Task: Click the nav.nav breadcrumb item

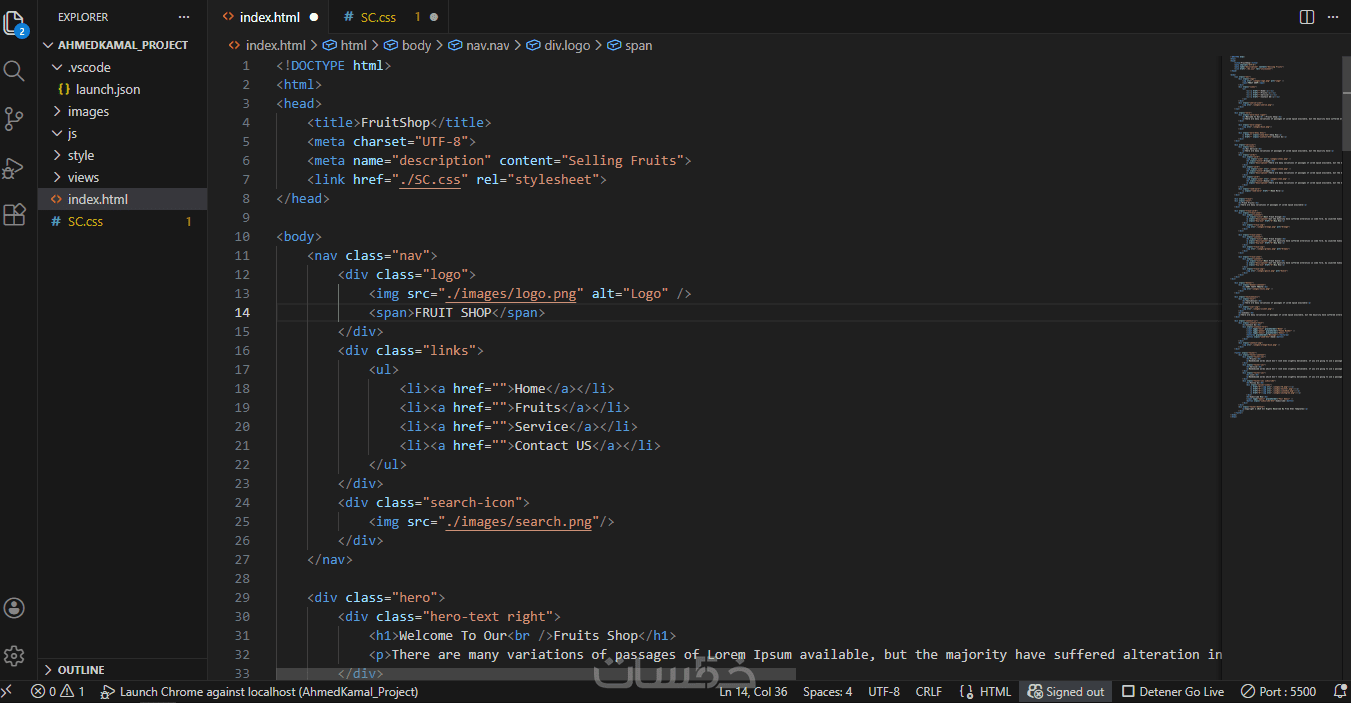Action: pos(479,45)
